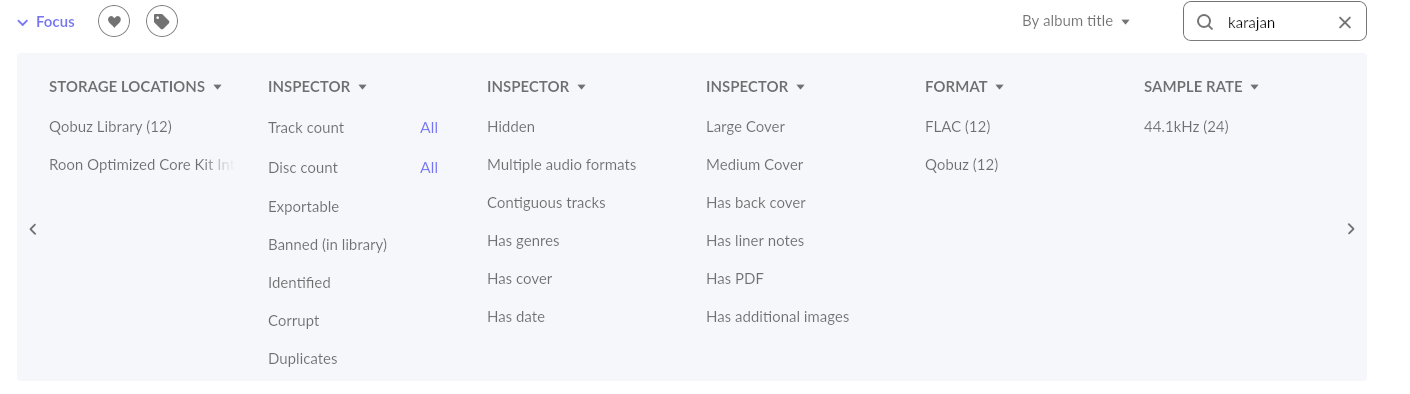Screen dimensions: 1410x394
Task: Toggle the Hidden inspector filter
Action: (x=511, y=127)
